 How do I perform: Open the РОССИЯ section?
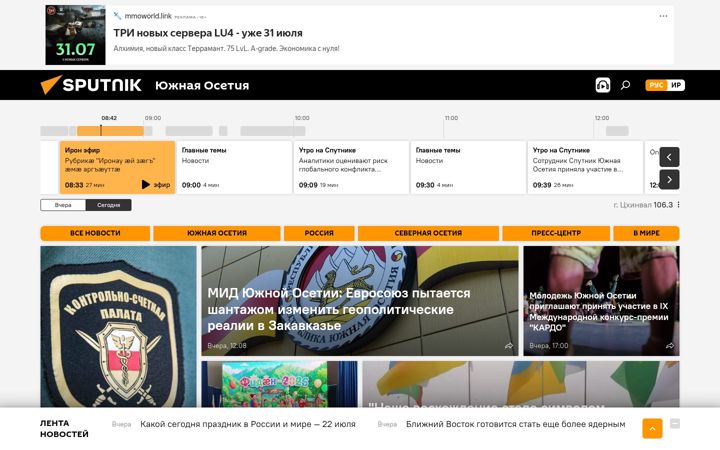(319, 233)
